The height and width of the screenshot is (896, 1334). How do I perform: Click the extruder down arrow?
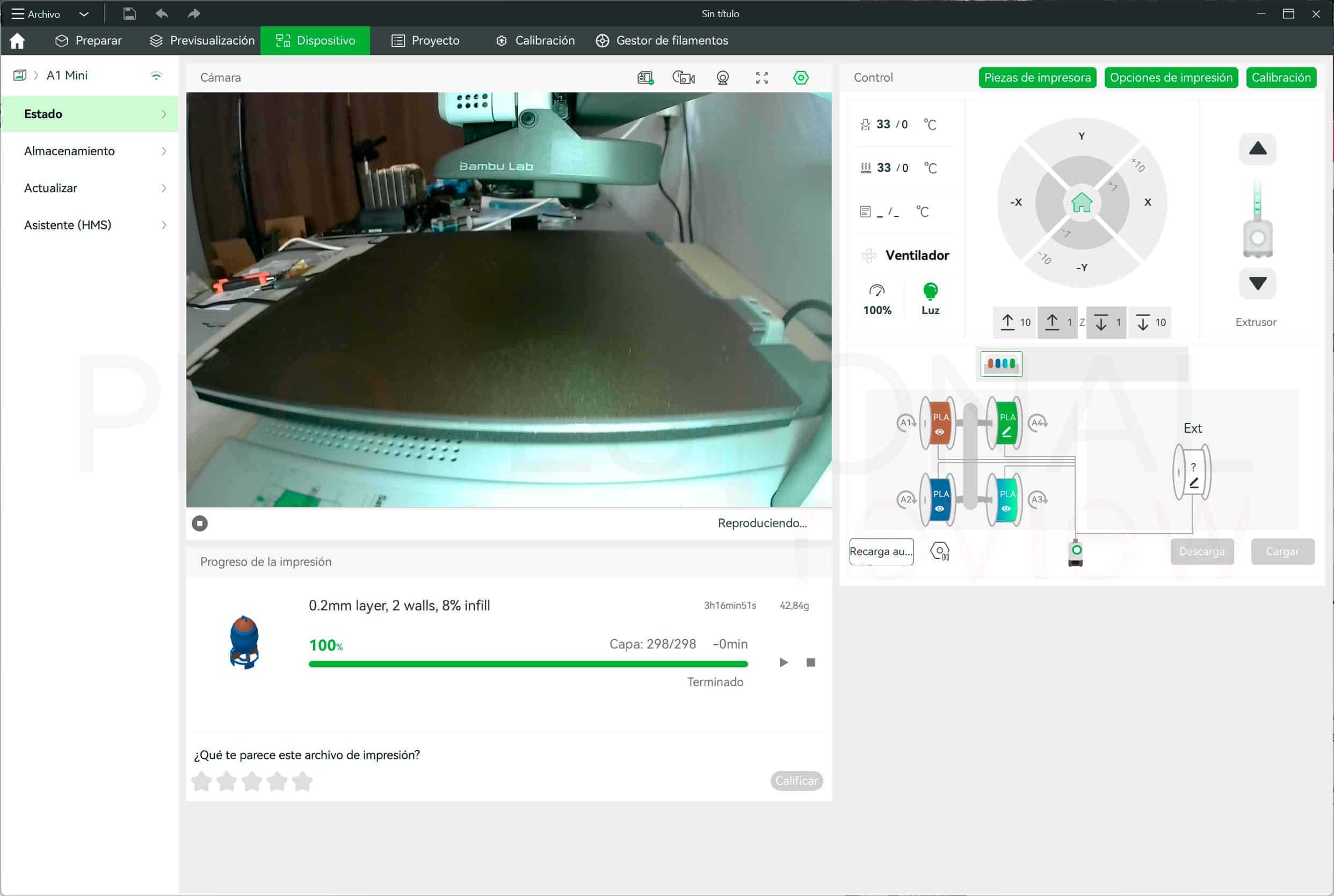tap(1257, 283)
